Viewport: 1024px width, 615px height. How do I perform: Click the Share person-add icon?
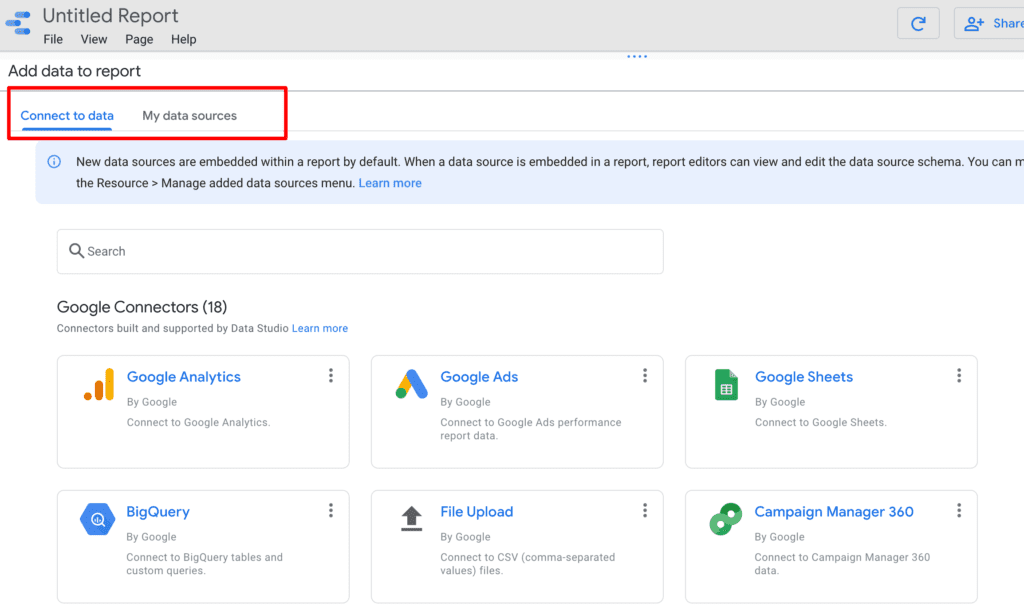[x=974, y=24]
